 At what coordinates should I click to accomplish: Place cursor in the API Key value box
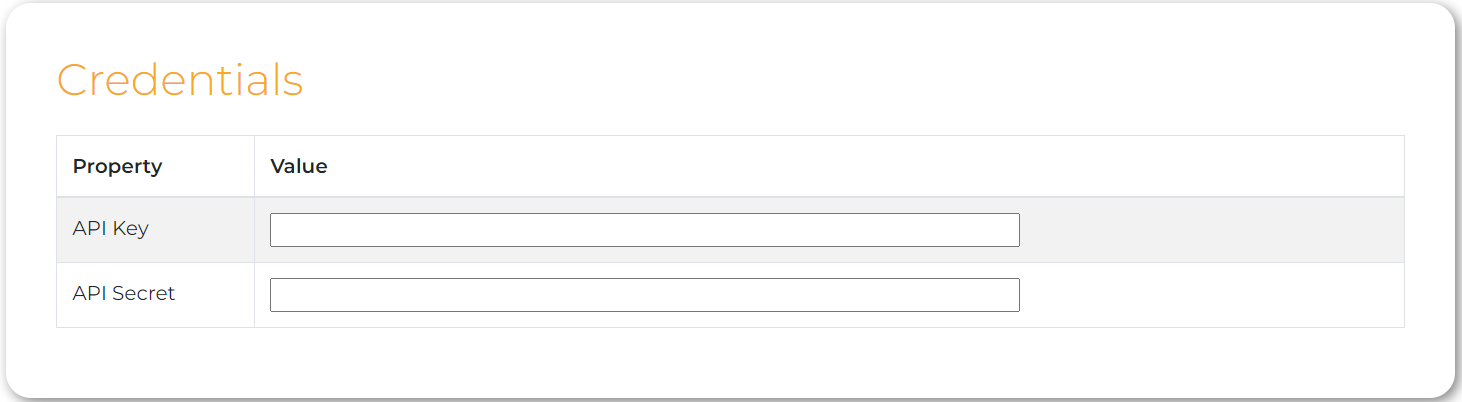pos(644,230)
